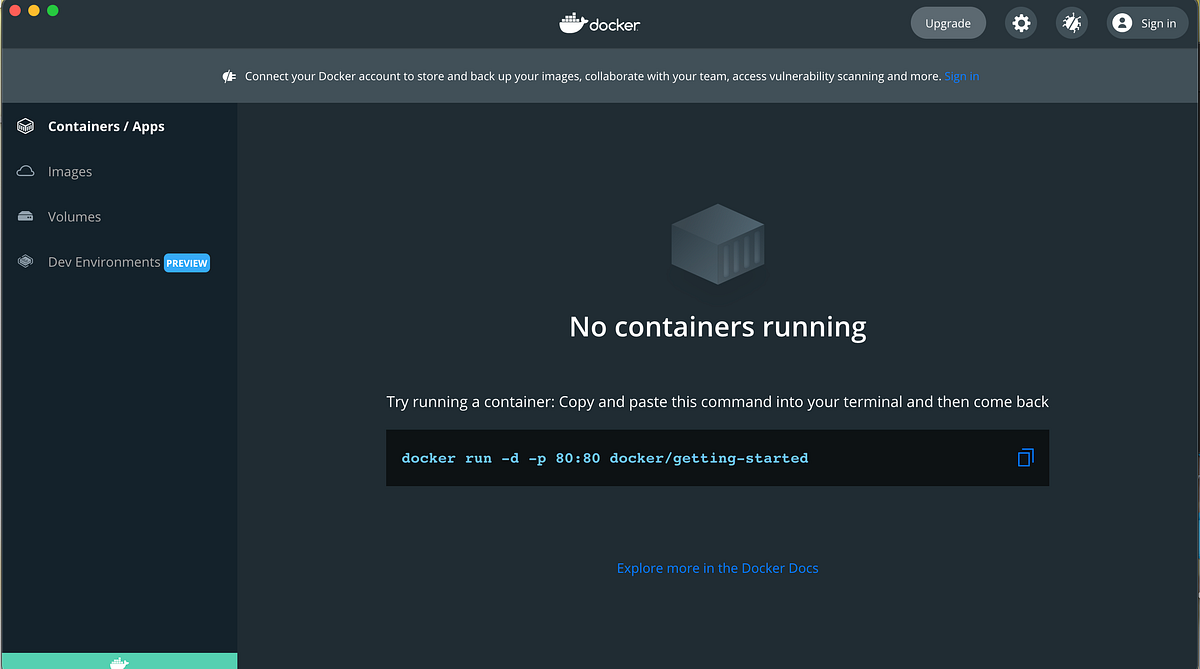Select the Volumes disk icon in sidebar

(x=25, y=216)
